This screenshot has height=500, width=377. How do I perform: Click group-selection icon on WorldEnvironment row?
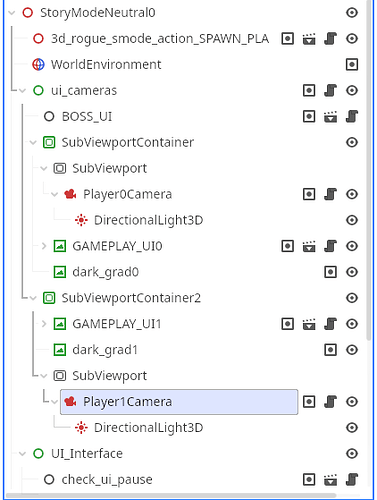coord(352,64)
